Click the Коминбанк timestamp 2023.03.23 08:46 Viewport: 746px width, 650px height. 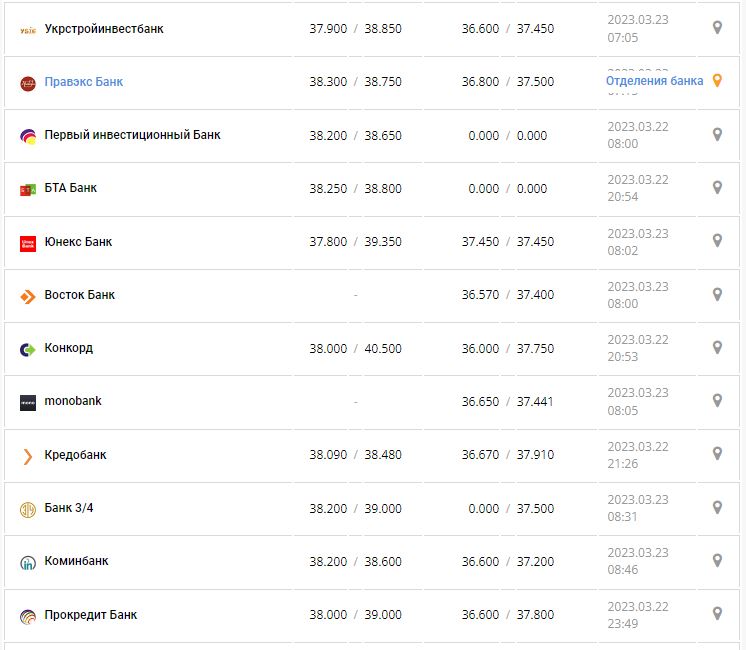coord(637,561)
